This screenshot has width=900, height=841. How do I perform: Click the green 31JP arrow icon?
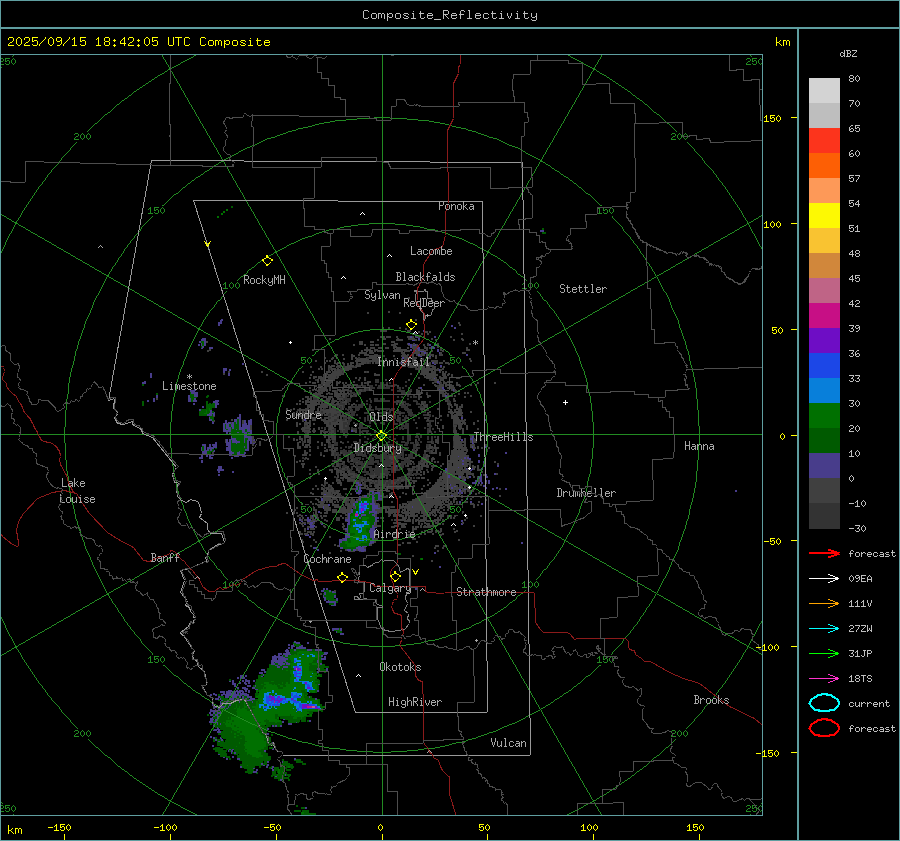(824, 653)
